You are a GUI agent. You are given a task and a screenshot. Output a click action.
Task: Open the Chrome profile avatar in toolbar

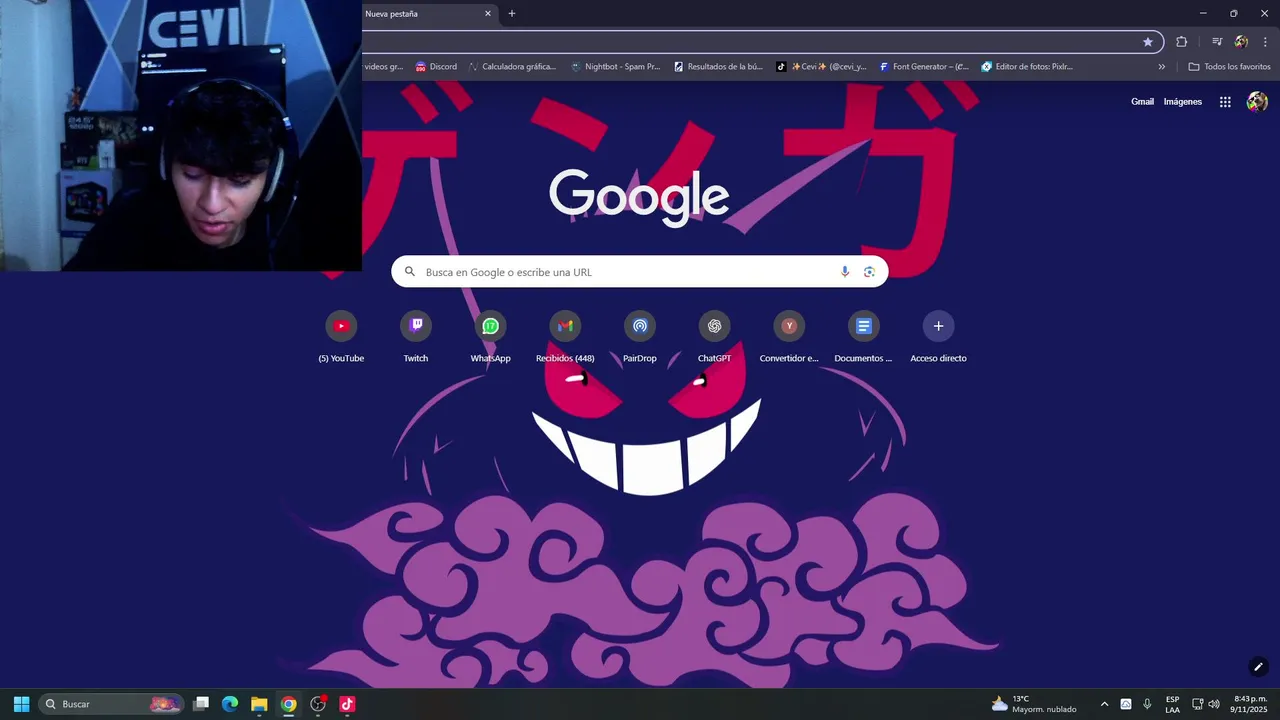click(x=1241, y=42)
